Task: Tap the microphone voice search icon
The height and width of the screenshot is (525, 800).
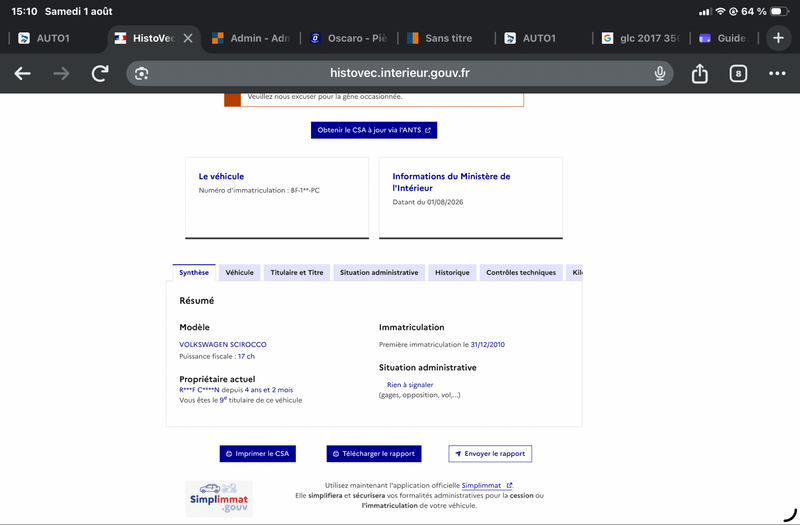Action: (660, 74)
